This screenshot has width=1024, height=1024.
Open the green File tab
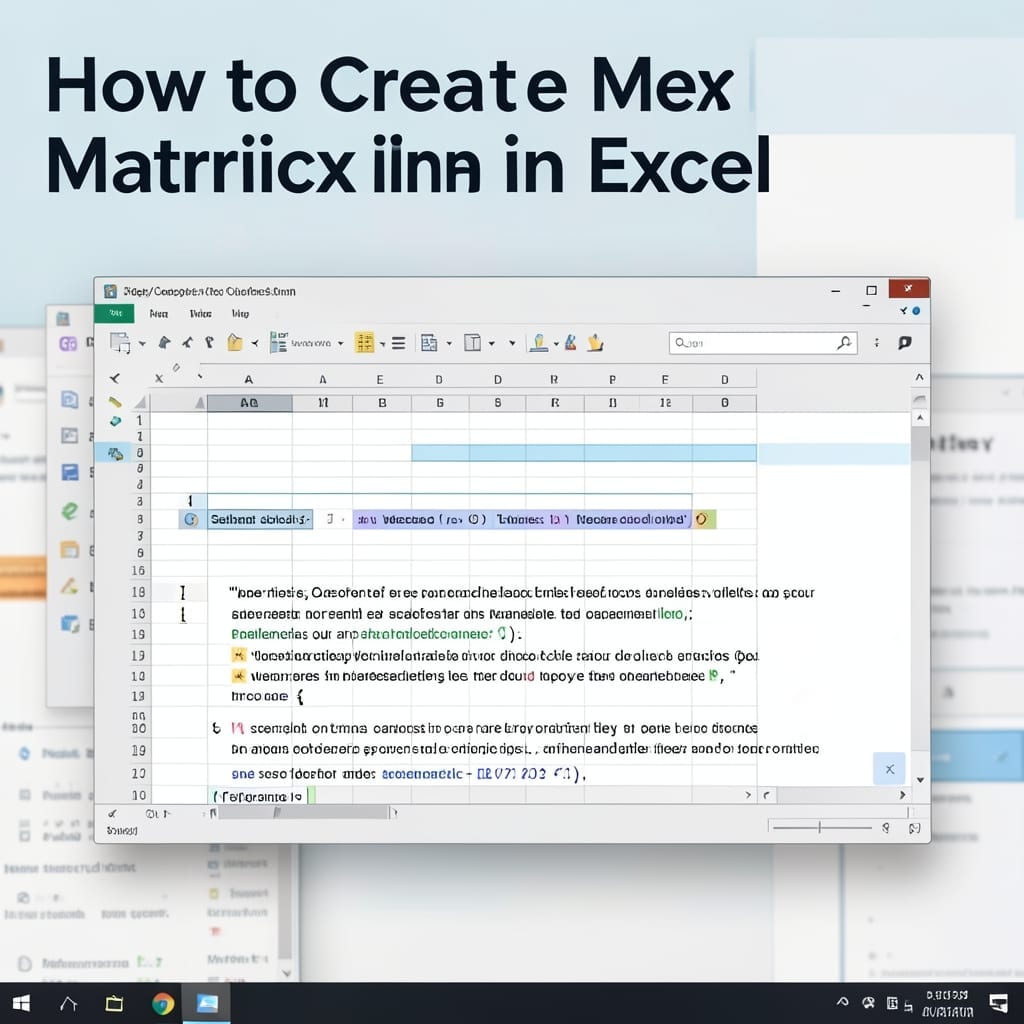tap(114, 313)
